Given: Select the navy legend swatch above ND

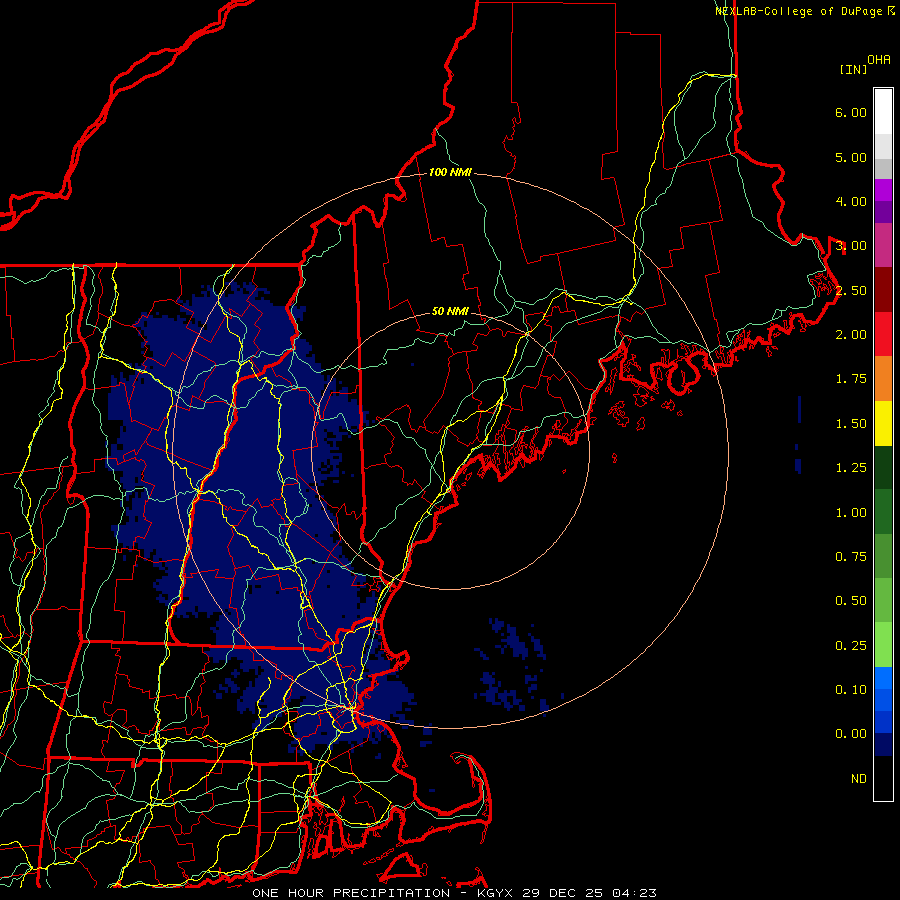Looking at the screenshot, I should coord(883,745).
